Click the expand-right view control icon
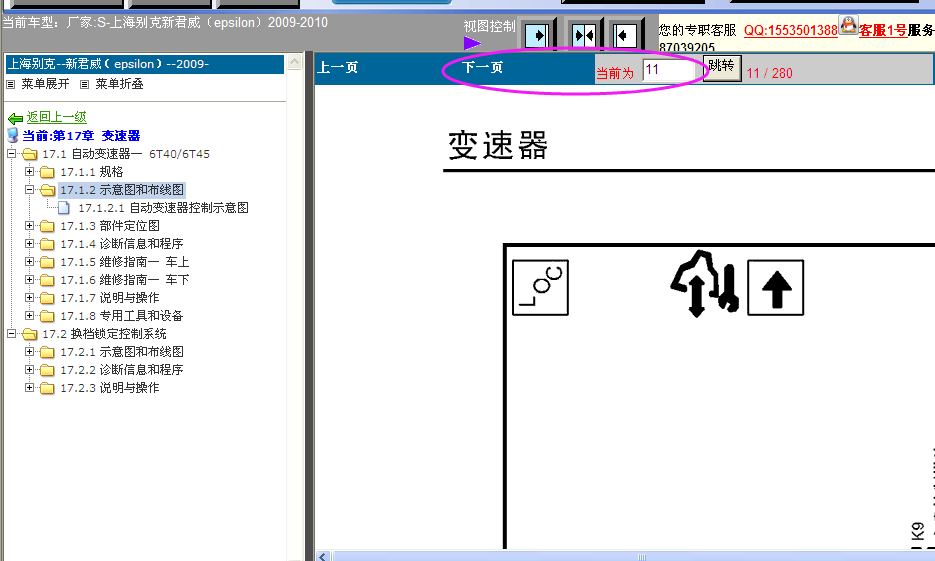This screenshot has height=561, width=935. [538, 35]
